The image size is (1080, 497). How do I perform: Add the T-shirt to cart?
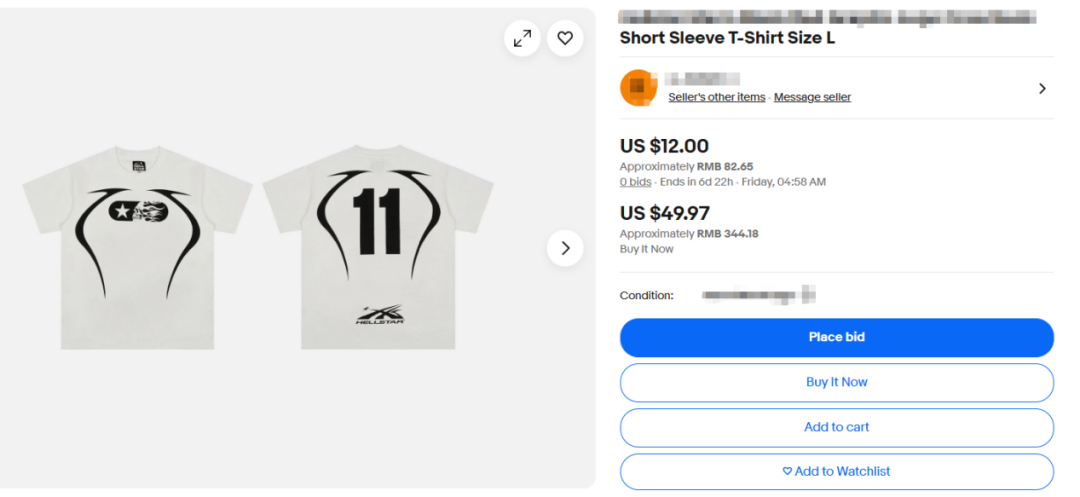(x=836, y=427)
